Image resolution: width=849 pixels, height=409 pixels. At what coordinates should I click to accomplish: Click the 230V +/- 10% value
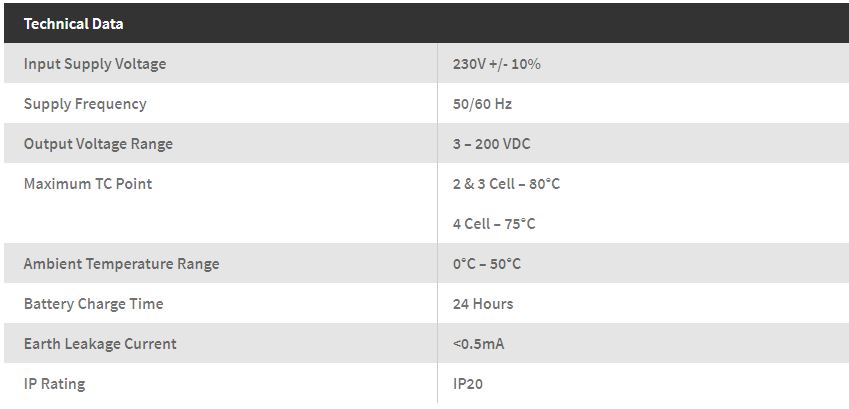pyautogui.click(x=496, y=64)
